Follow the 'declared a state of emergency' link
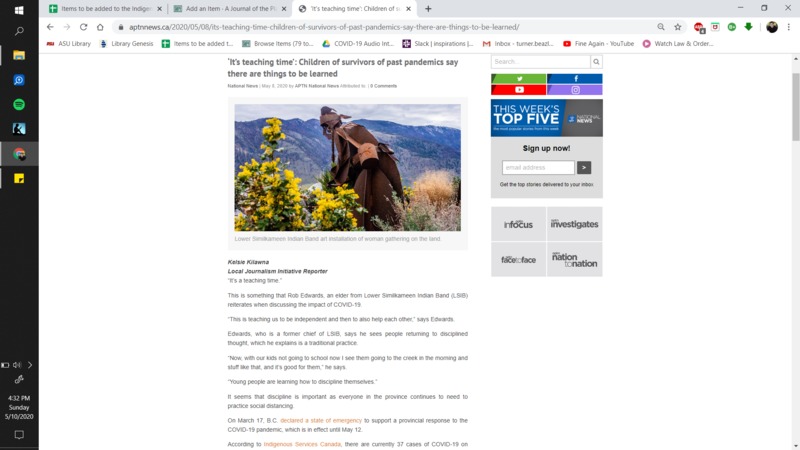Viewport: 800px width, 450px height. click(x=321, y=420)
